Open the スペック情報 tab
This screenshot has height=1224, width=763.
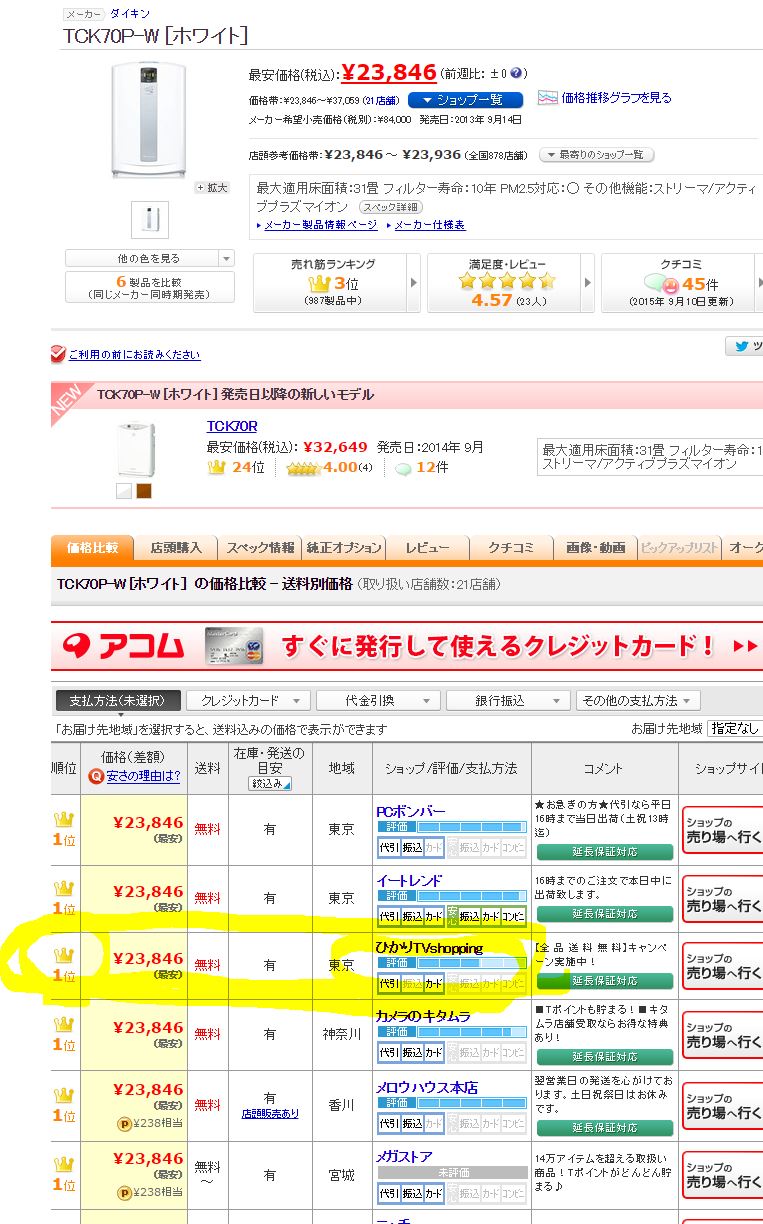pyautogui.click(x=259, y=548)
